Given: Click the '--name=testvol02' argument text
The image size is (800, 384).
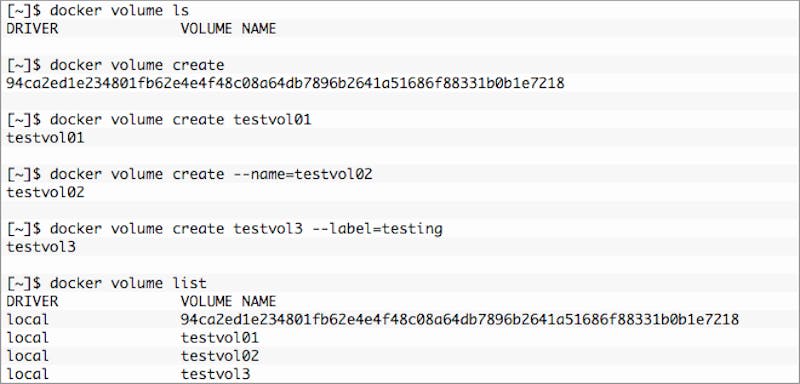Looking at the screenshot, I should 303,174.
